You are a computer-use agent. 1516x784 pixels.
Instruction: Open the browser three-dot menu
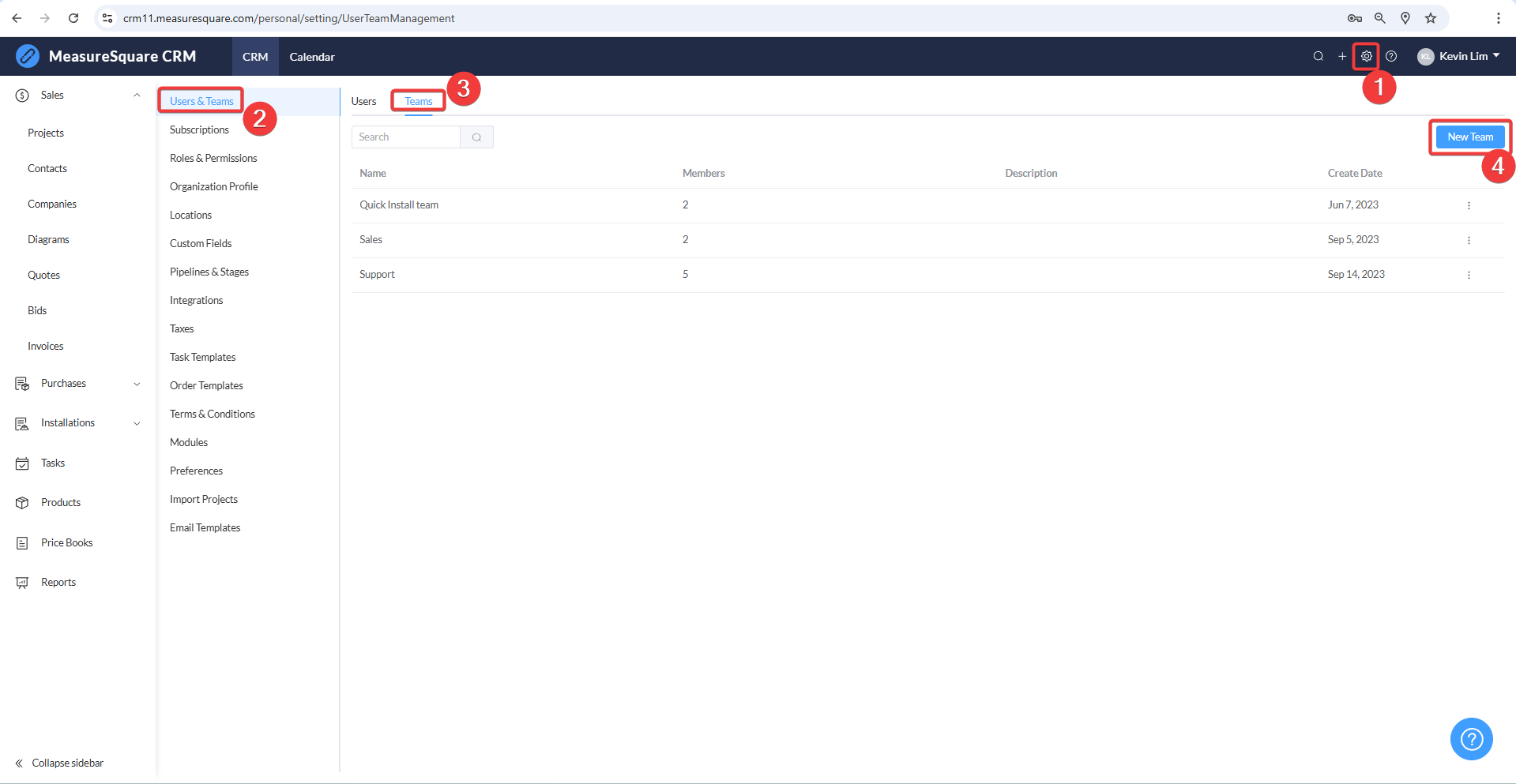pyautogui.click(x=1499, y=18)
